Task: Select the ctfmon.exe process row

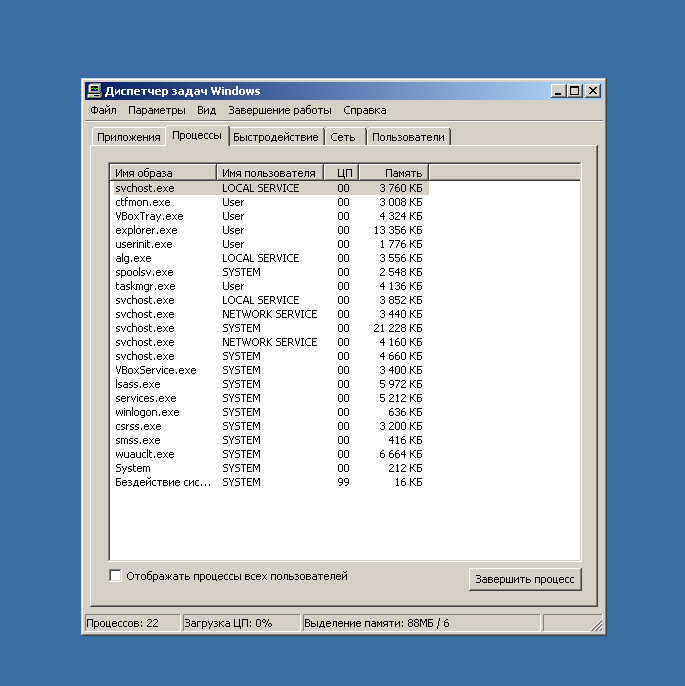Action: tap(269, 202)
